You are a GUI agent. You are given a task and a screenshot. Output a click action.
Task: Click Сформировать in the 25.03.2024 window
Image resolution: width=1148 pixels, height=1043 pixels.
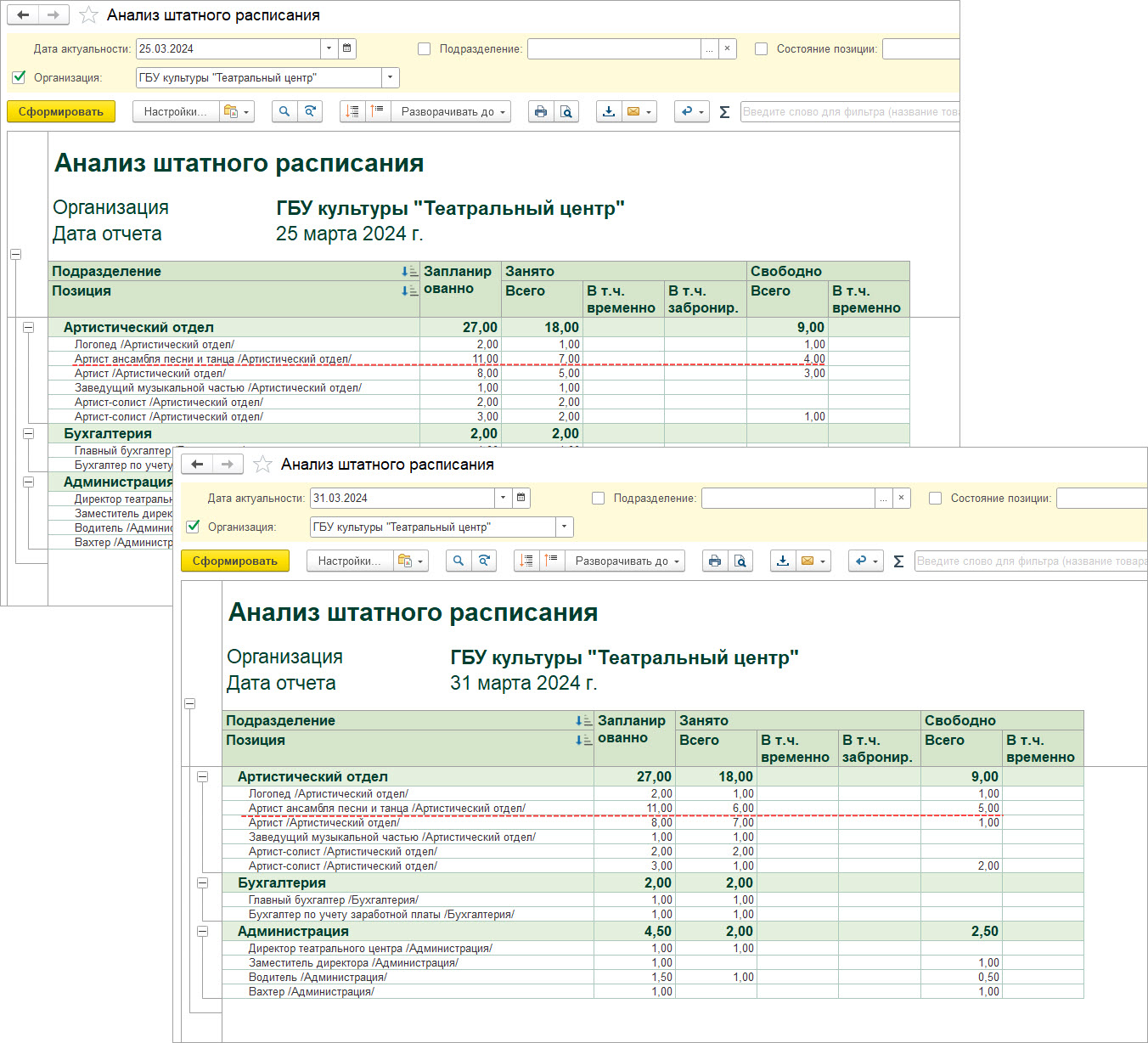pos(61,111)
